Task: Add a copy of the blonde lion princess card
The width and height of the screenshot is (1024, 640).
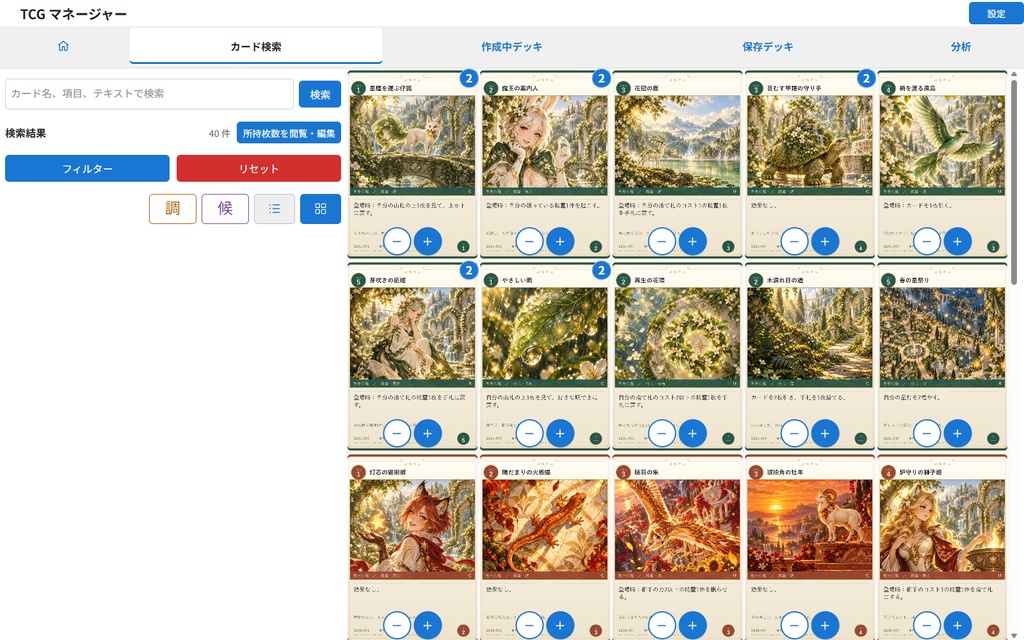Action: point(958,626)
